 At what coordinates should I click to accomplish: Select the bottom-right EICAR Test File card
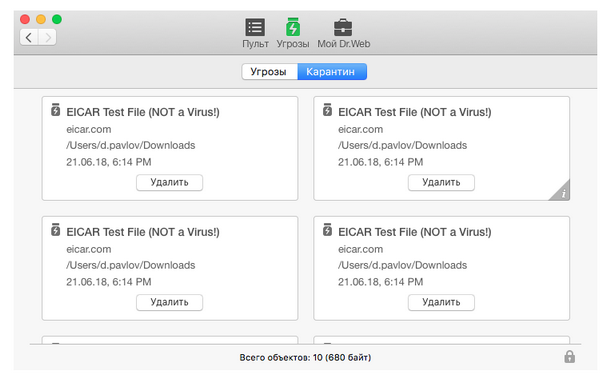441,269
